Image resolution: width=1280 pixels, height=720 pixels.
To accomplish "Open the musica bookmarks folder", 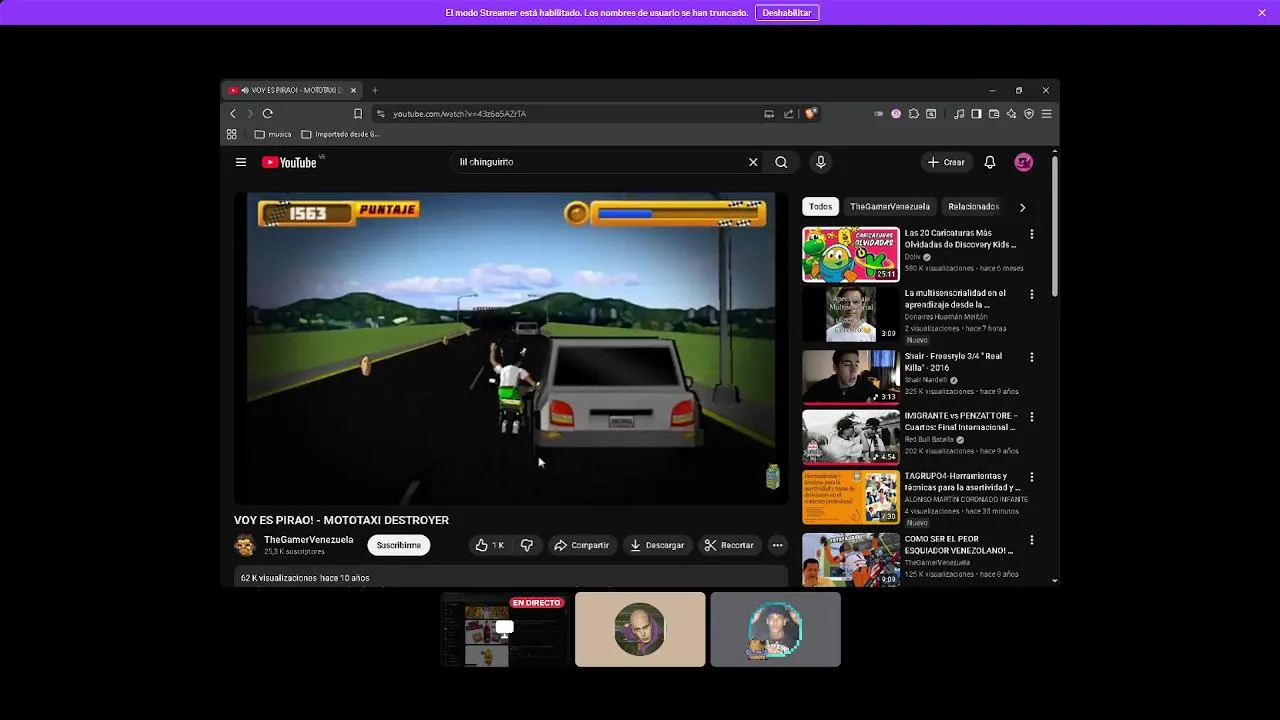I will [273, 134].
